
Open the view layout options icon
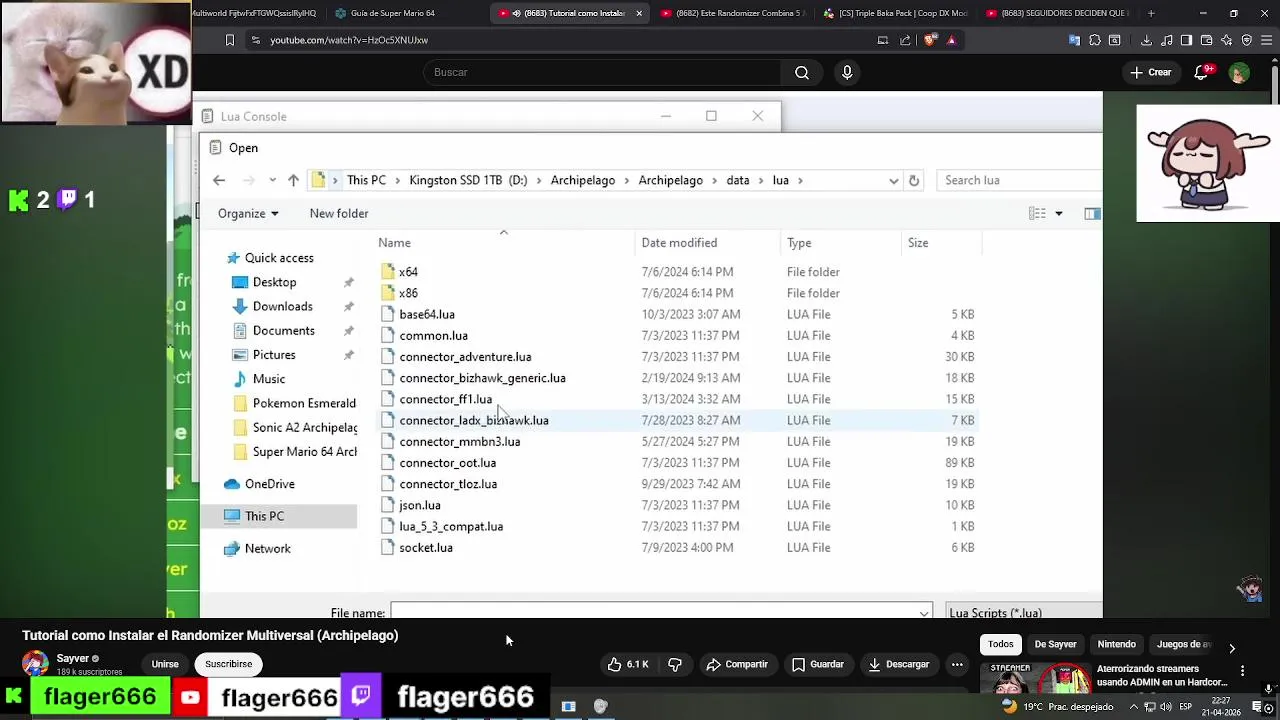[1037, 213]
